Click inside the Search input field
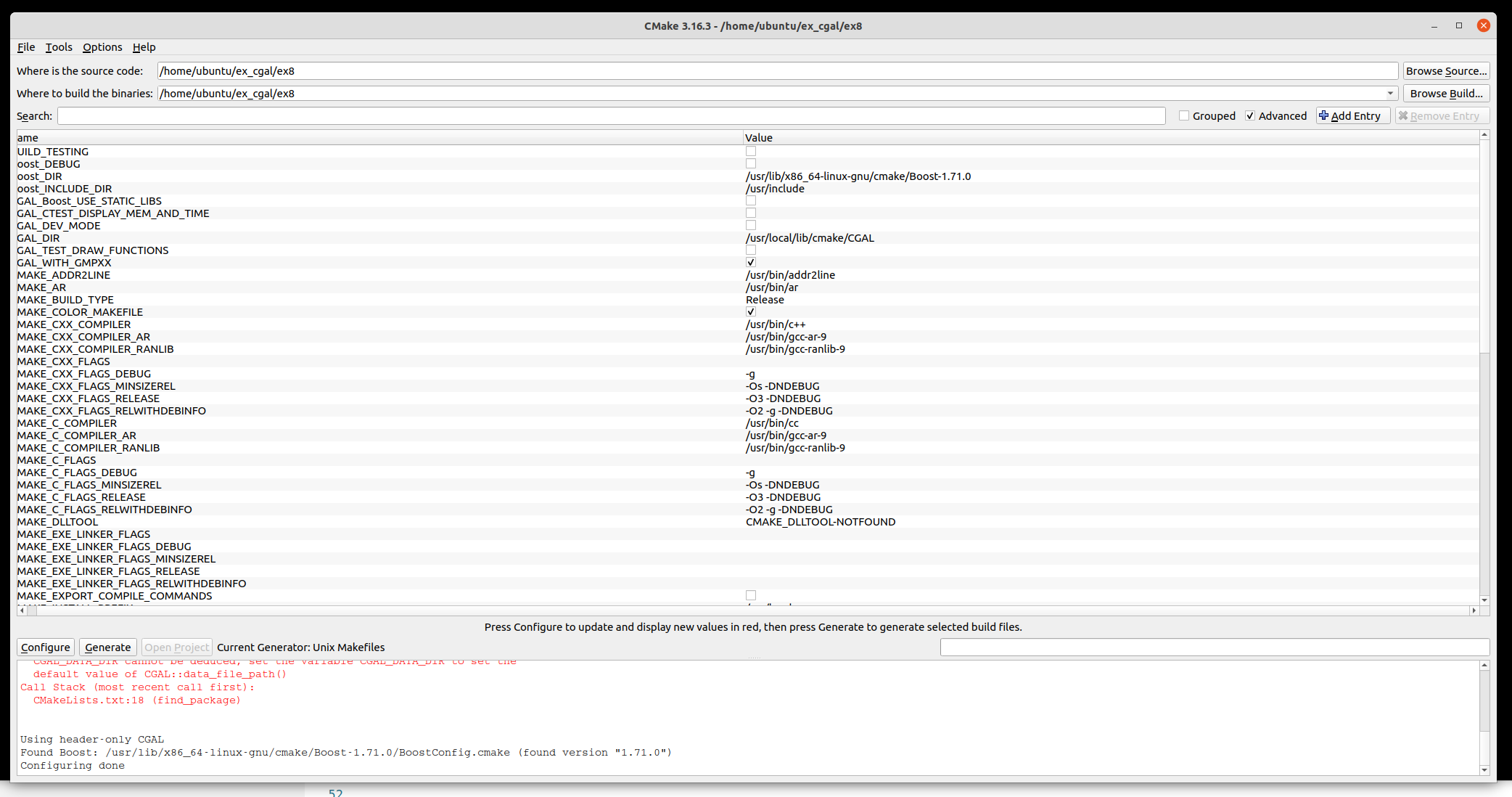 coord(611,116)
